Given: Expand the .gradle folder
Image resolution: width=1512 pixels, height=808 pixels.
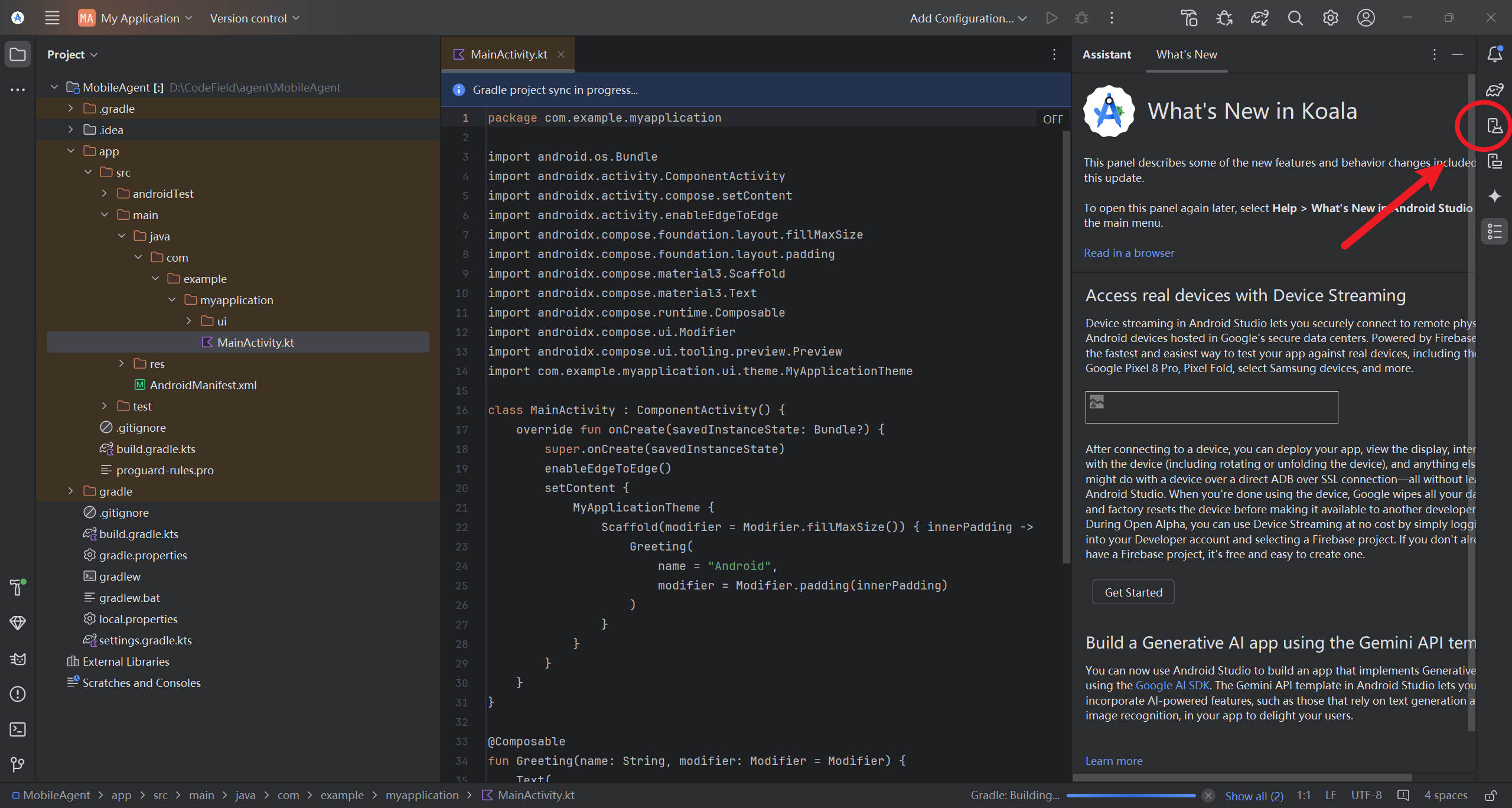Looking at the screenshot, I should (71, 109).
